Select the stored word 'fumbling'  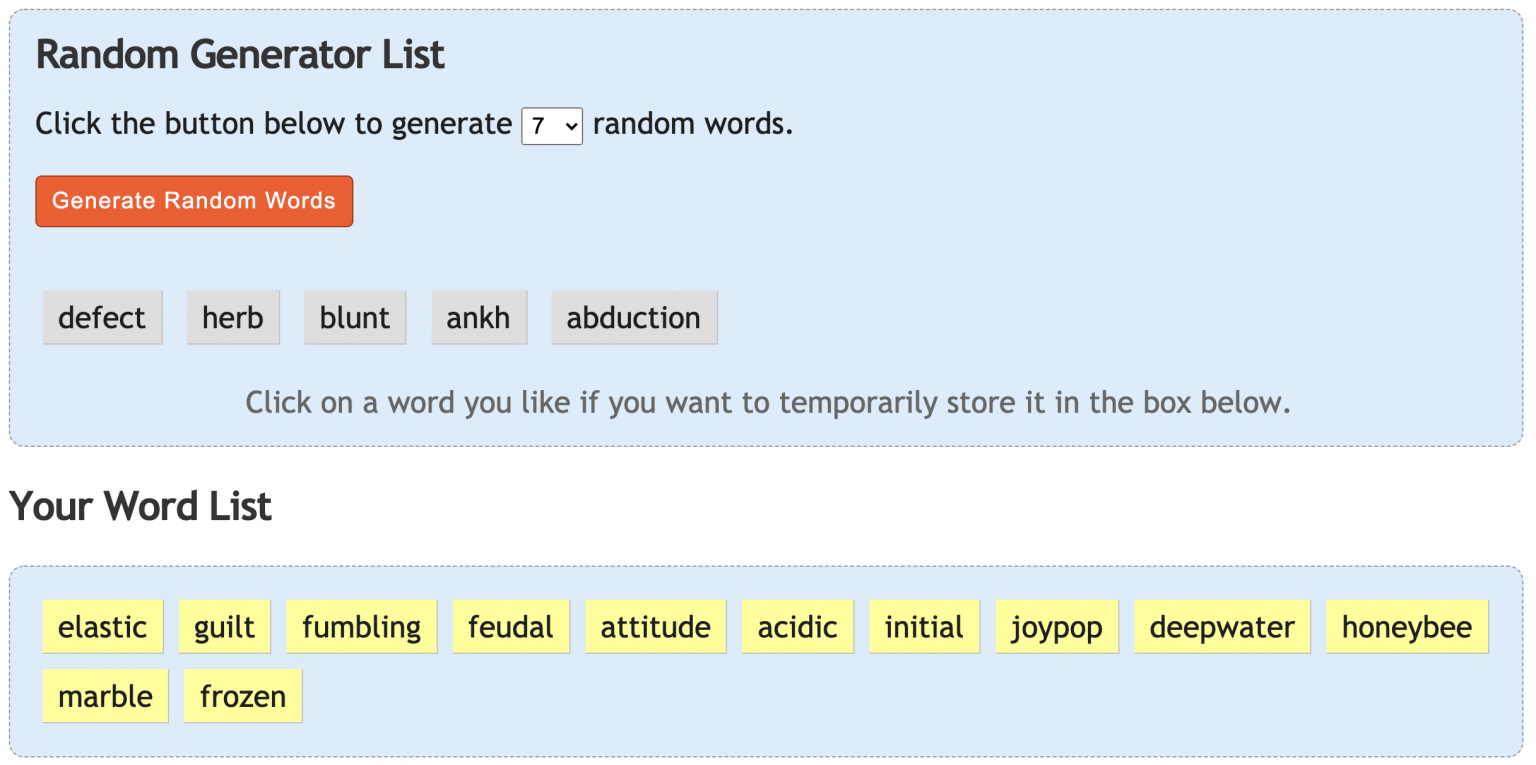tap(362, 627)
